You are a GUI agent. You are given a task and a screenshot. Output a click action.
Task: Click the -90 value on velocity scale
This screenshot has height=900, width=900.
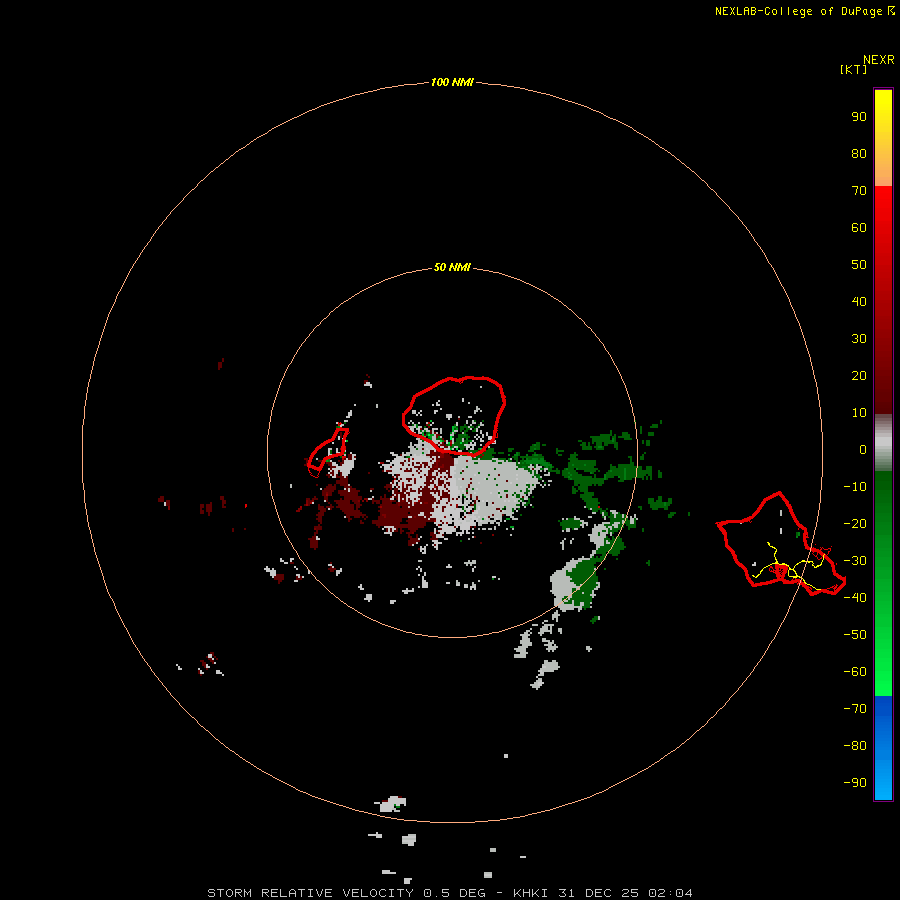(x=855, y=782)
